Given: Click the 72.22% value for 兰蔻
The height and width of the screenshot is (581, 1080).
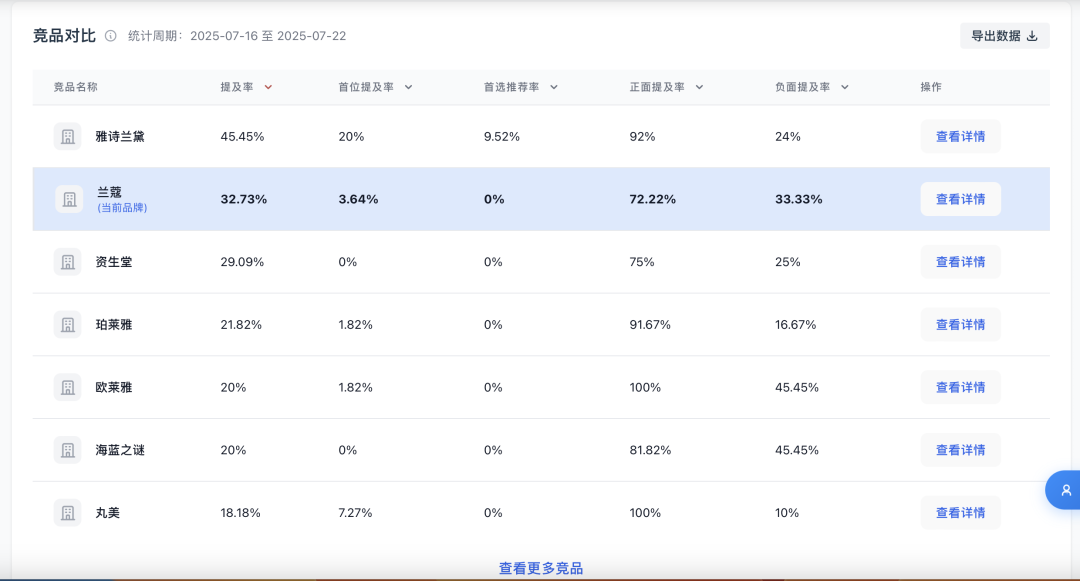Looking at the screenshot, I should pos(652,199).
